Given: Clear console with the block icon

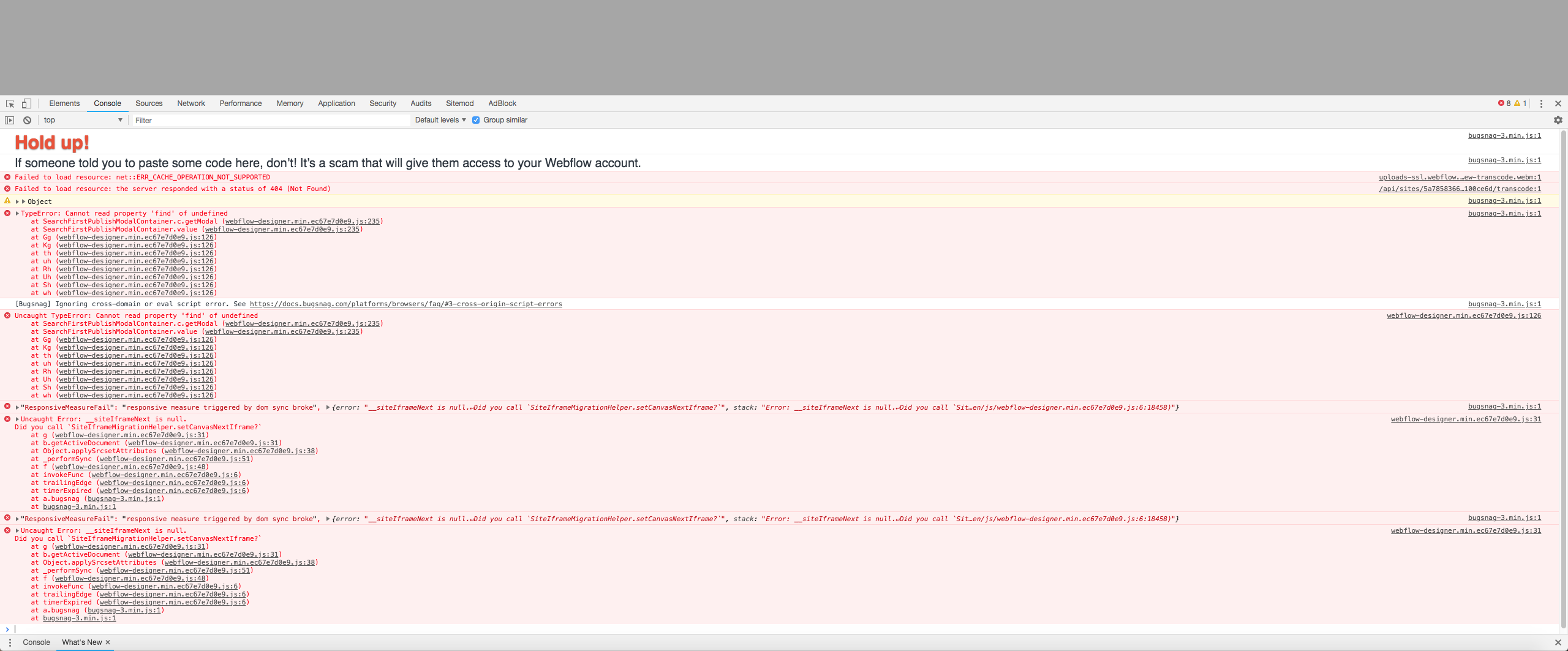Looking at the screenshot, I should 27,120.
